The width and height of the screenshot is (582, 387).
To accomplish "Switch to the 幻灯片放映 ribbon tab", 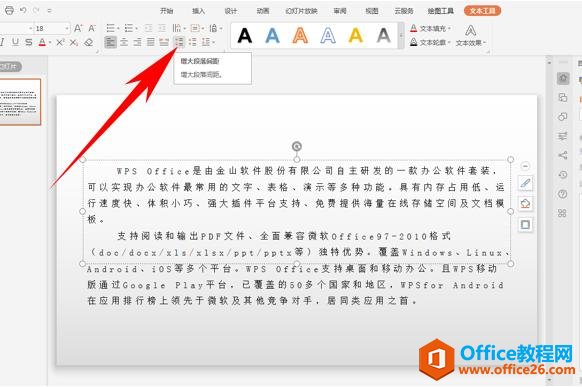I will click(x=301, y=11).
